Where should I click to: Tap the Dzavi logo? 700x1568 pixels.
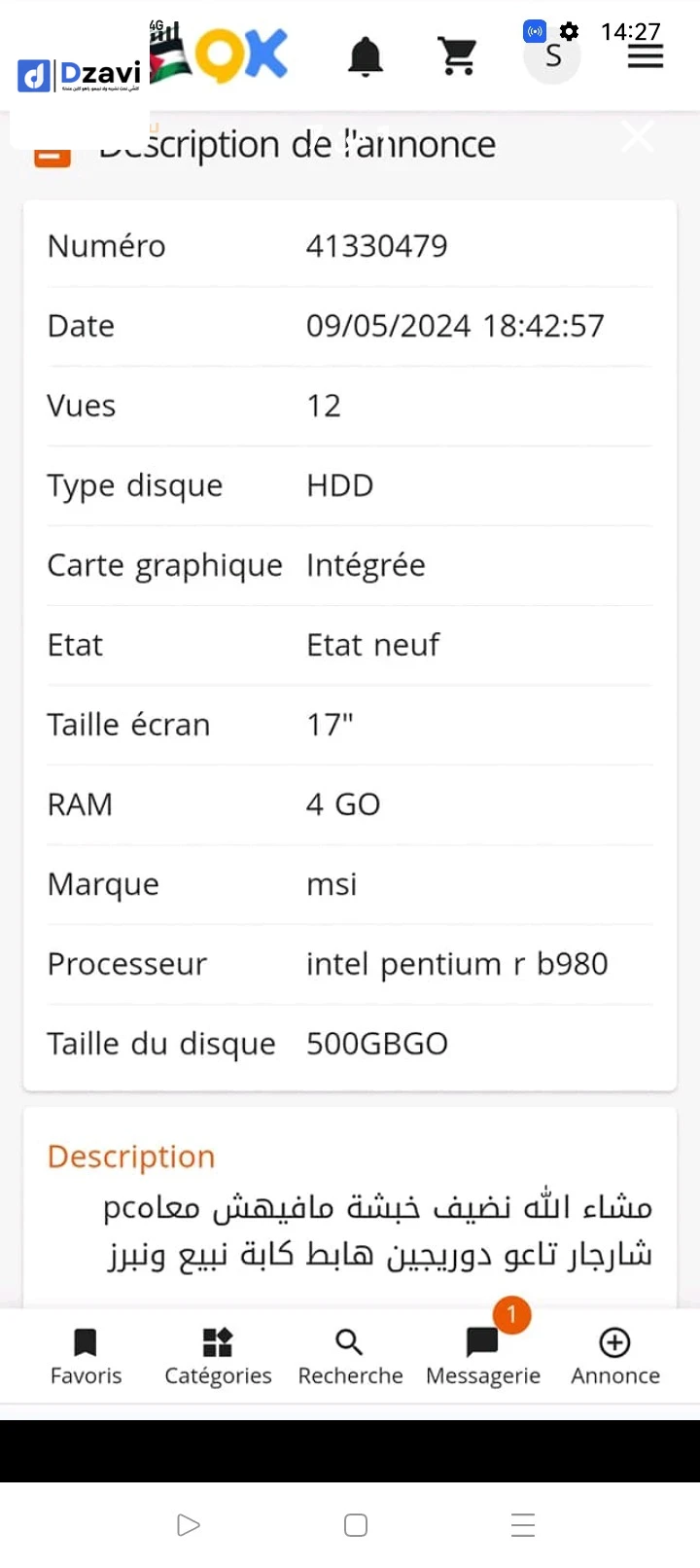click(80, 75)
